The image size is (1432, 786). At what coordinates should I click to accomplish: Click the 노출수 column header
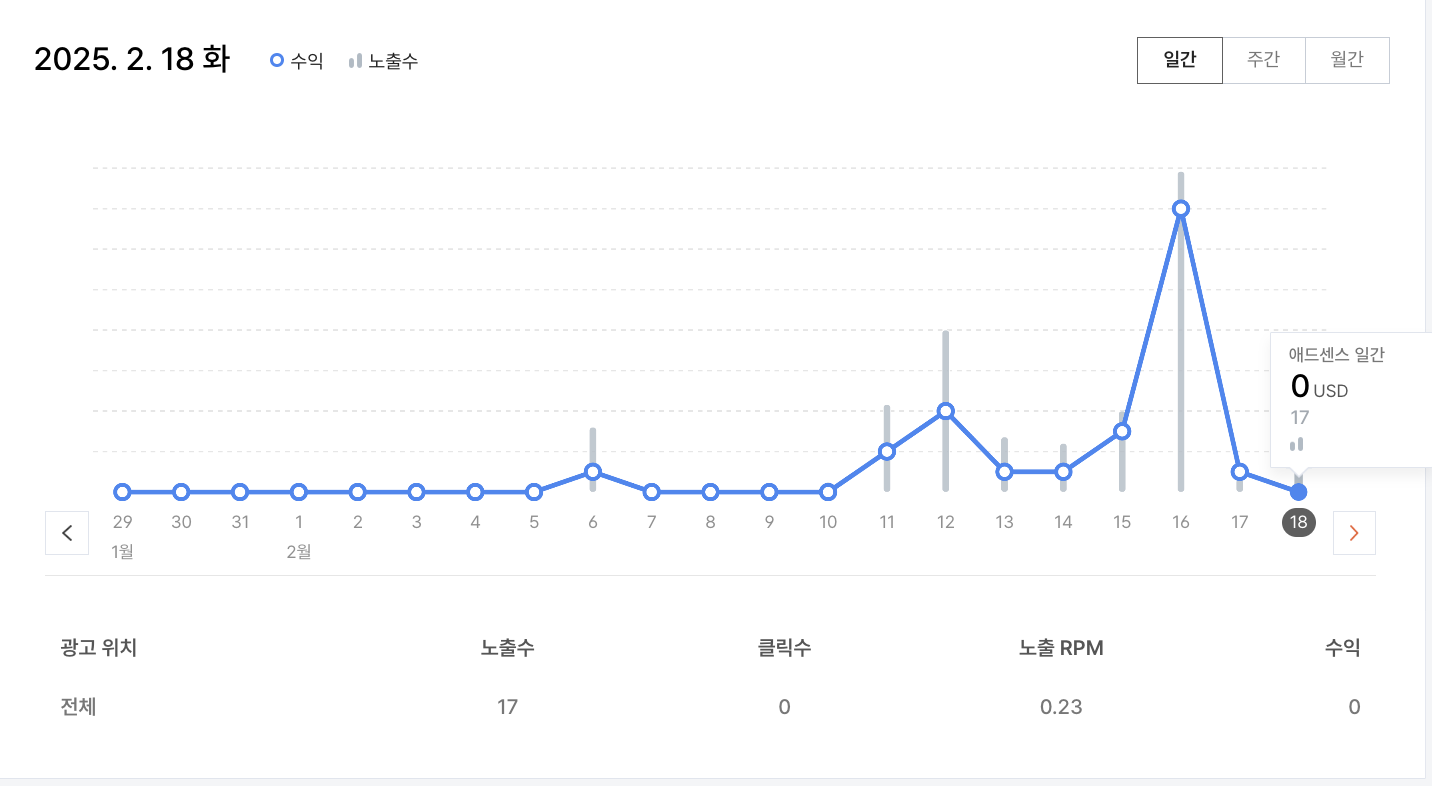point(507,648)
